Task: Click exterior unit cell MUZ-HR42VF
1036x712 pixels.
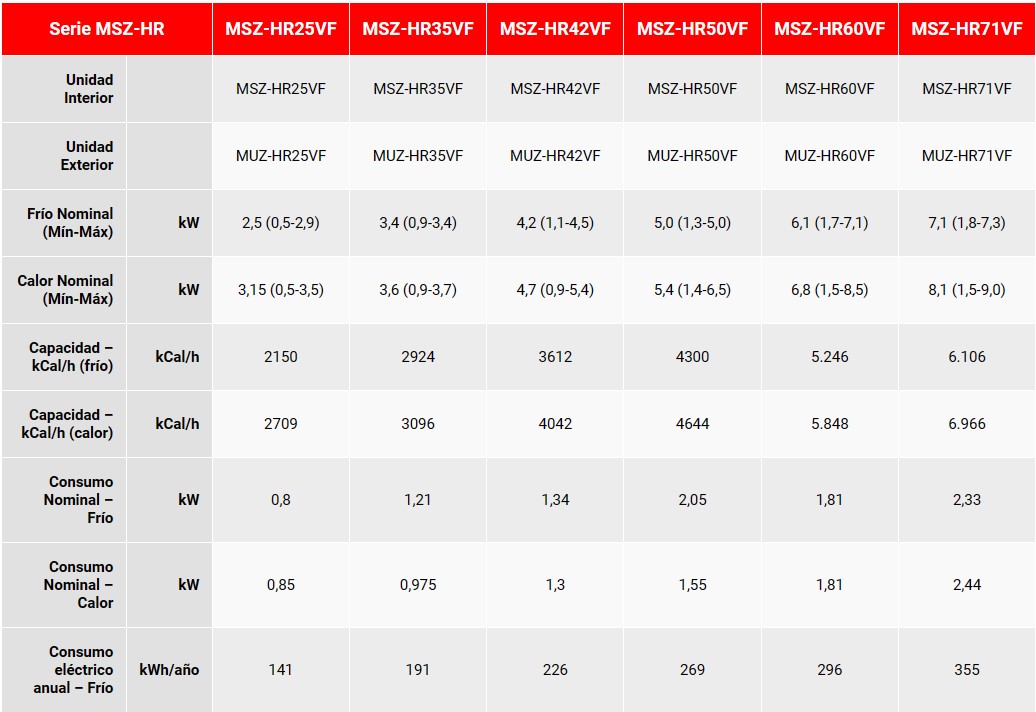Action: coord(555,156)
